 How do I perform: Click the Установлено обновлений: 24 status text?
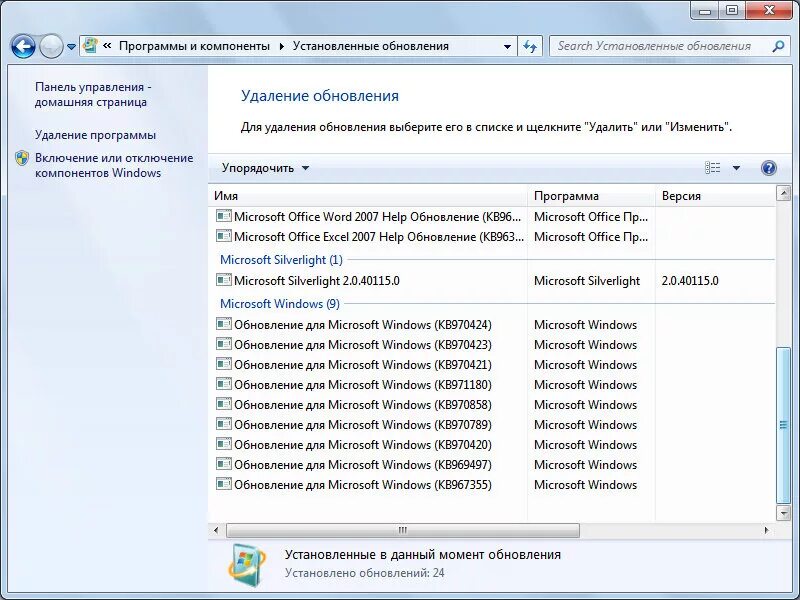point(364,573)
